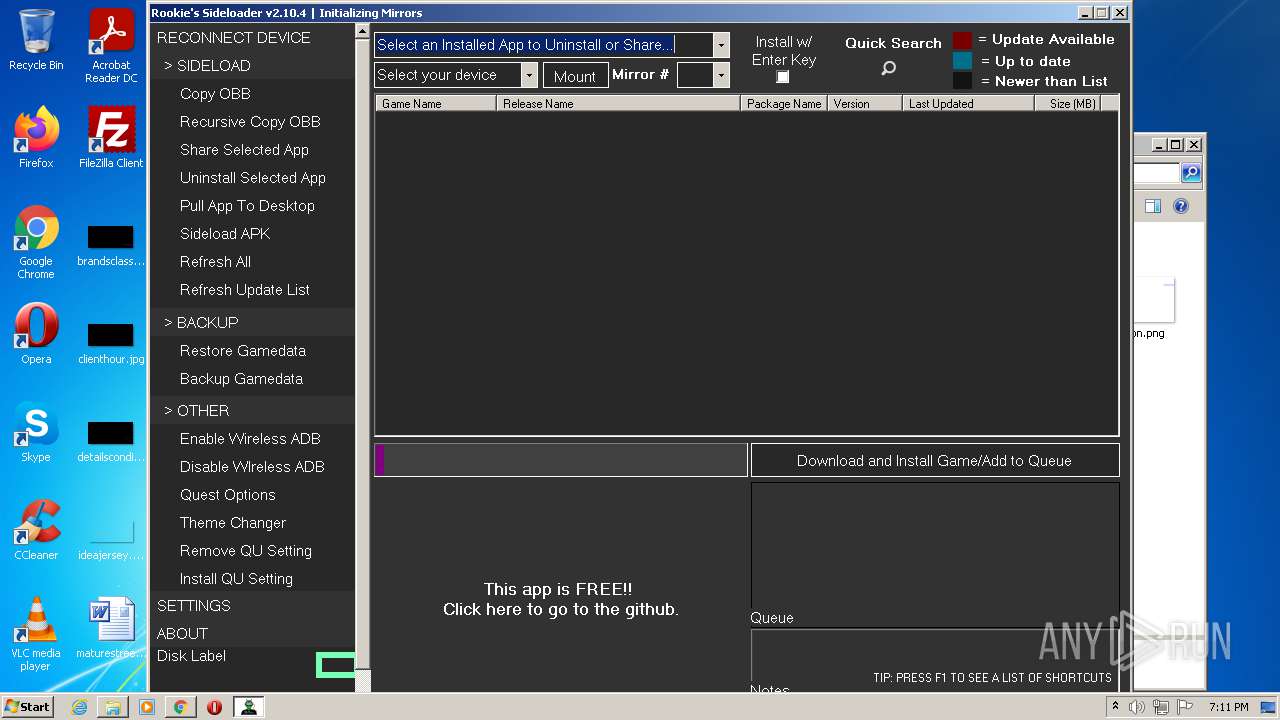Show hidden tray icons arrow

(1115, 707)
